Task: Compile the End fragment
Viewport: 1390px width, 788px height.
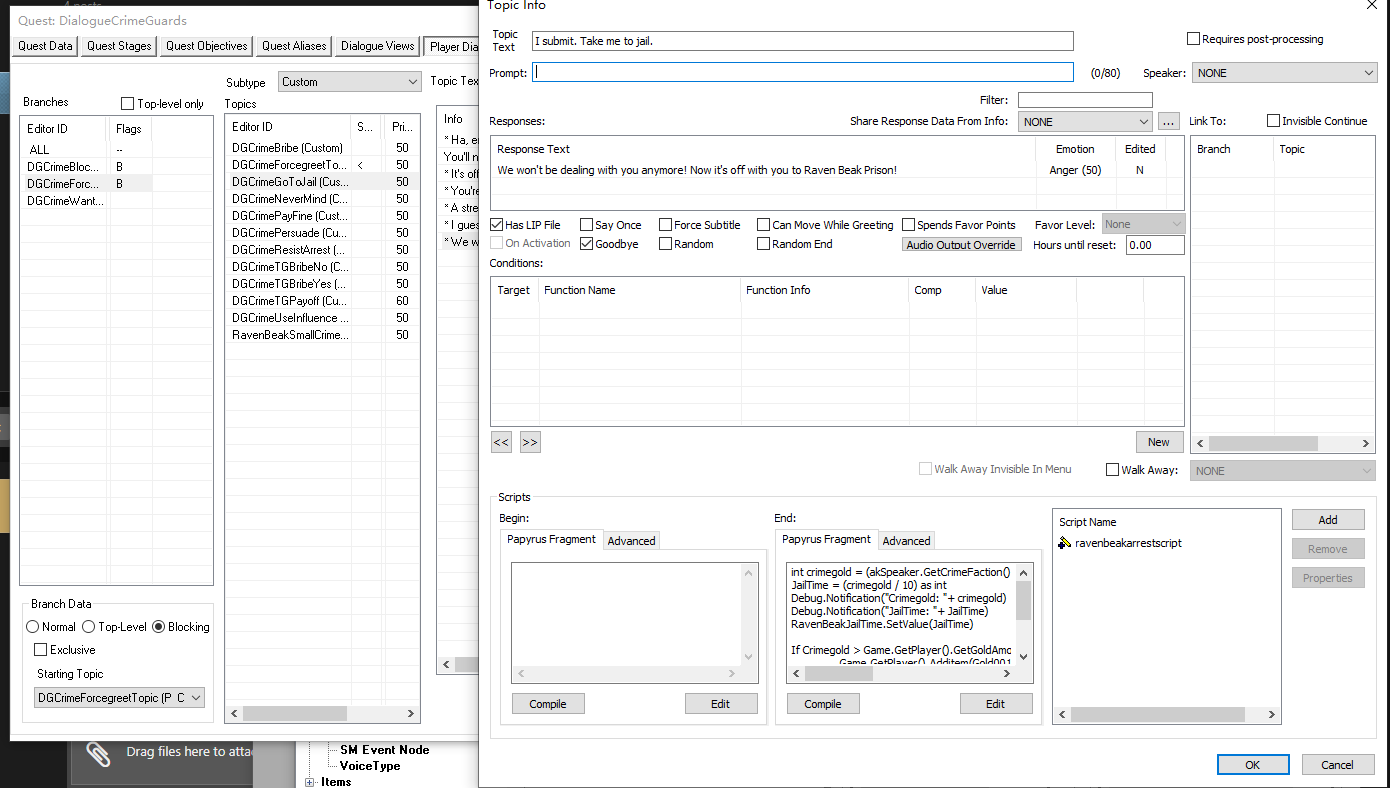Action: (823, 704)
